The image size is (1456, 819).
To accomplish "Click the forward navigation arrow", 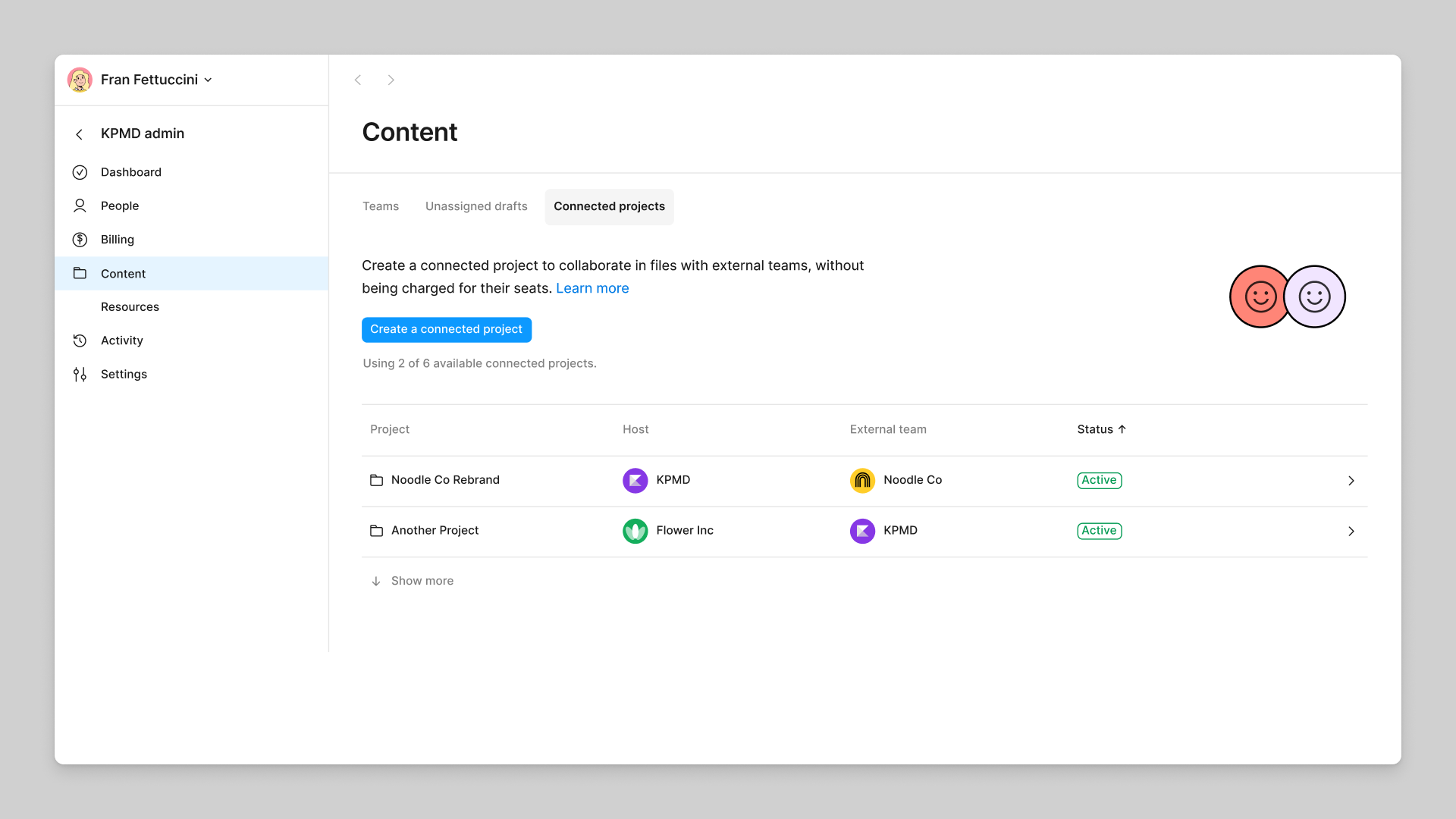I will click(391, 79).
